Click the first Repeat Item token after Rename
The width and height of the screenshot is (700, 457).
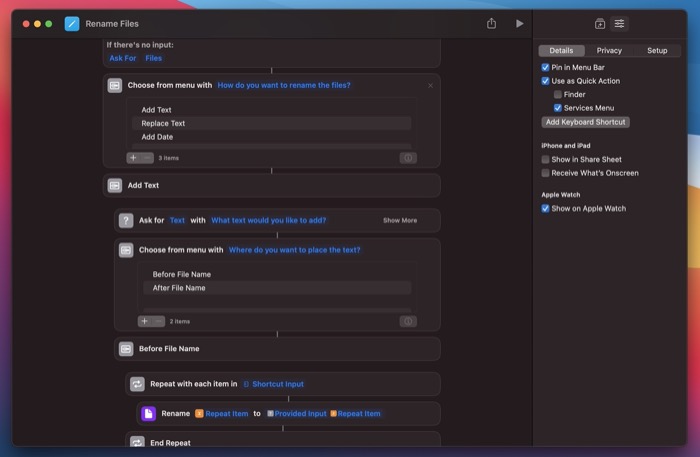coord(222,413)
